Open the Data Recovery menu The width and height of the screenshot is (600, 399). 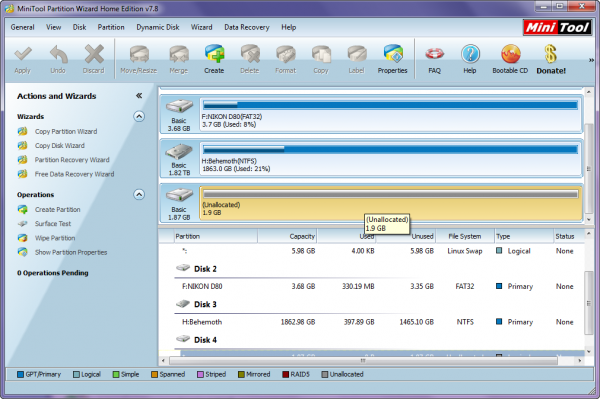(x=247, y=27)
